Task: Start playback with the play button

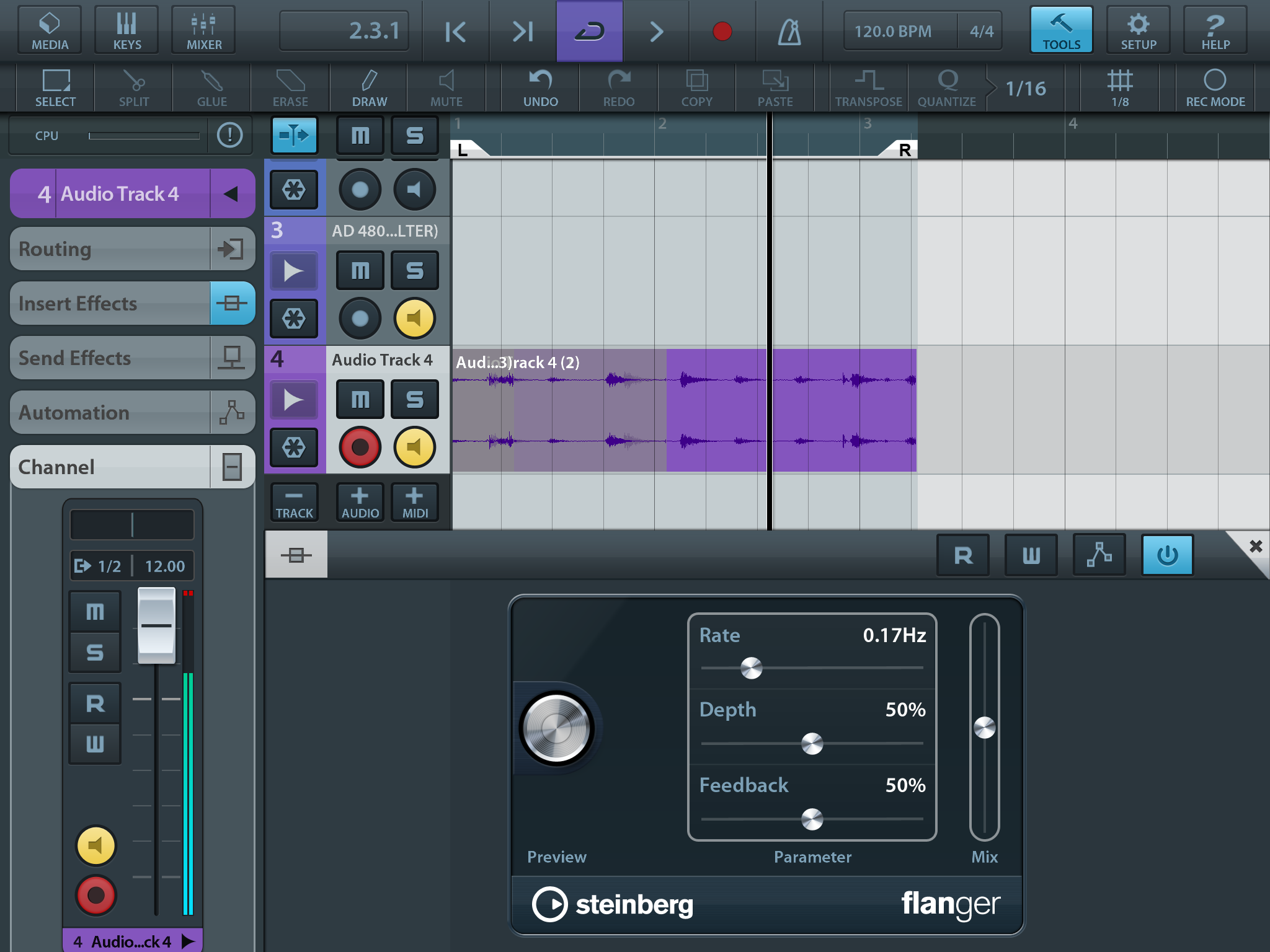Action: [656, 31]
